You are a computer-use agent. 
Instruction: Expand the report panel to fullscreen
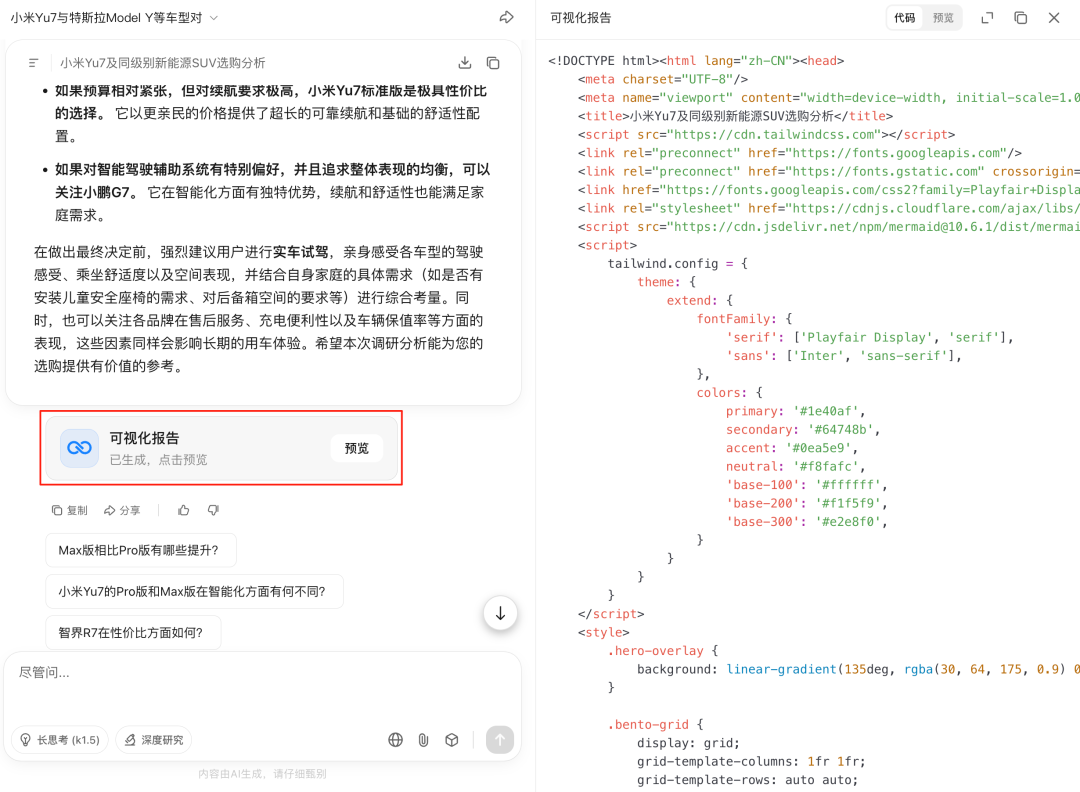(987, 18)
